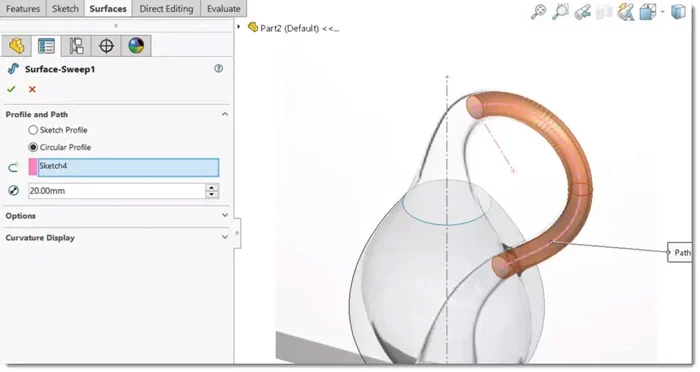The width and height of the screenshot is (700, 372).
Task: Open help for Surface-Sweep1
Action: pyautogui.click(x=218, y=68)
